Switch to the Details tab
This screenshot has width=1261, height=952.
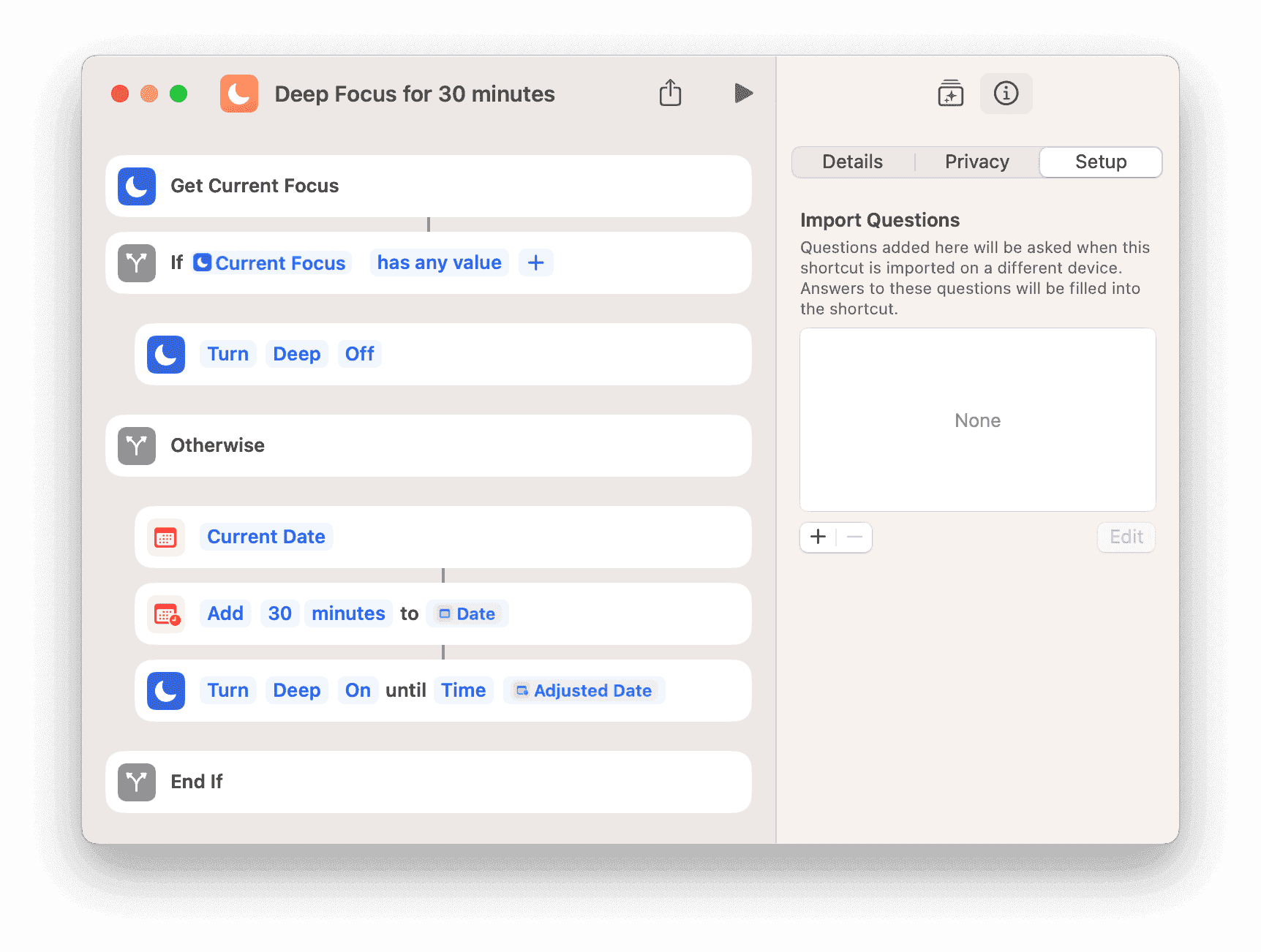(x=852, y=162)
